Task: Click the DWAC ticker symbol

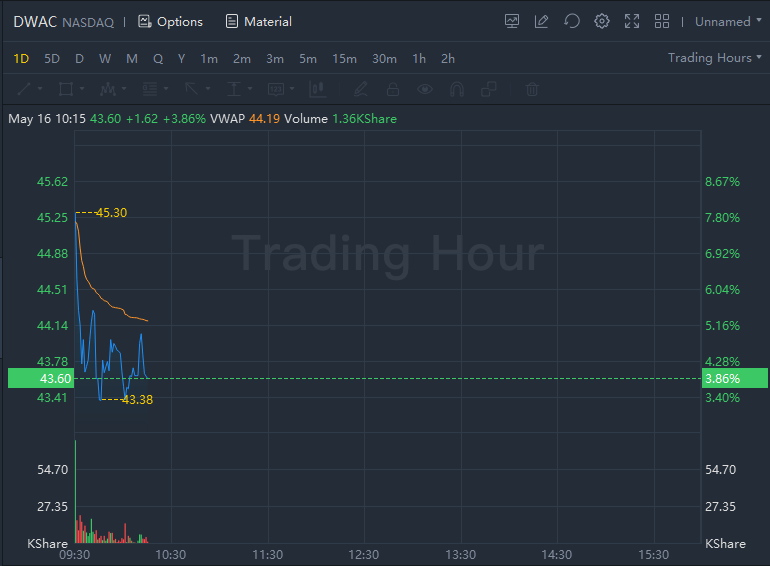Action: click(x=35, y=22)
